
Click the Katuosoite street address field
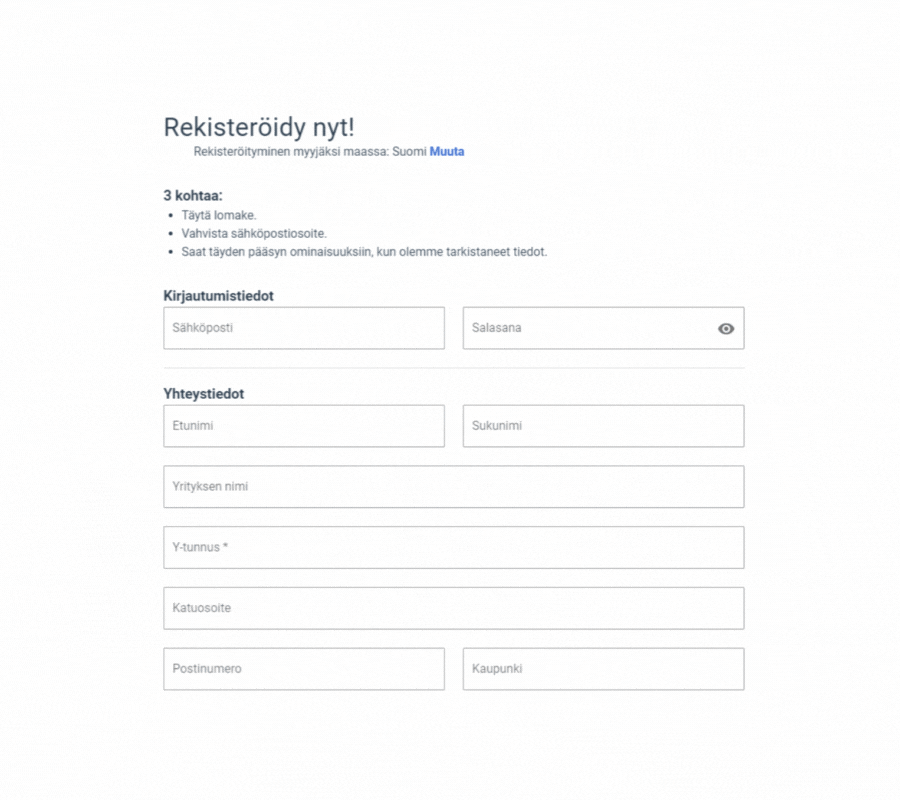coord(453,608)
